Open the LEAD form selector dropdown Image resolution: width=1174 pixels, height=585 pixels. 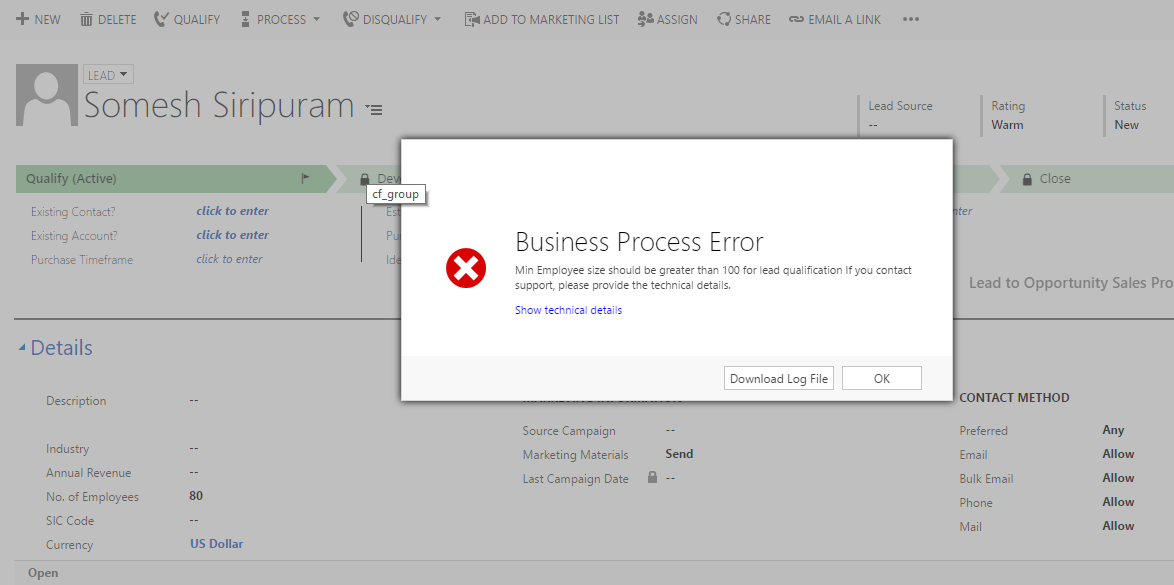(108, 75)
